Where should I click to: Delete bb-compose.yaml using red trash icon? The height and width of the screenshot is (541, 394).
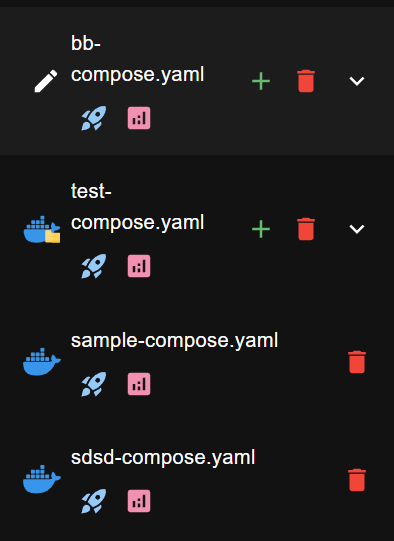pos(306,81)
